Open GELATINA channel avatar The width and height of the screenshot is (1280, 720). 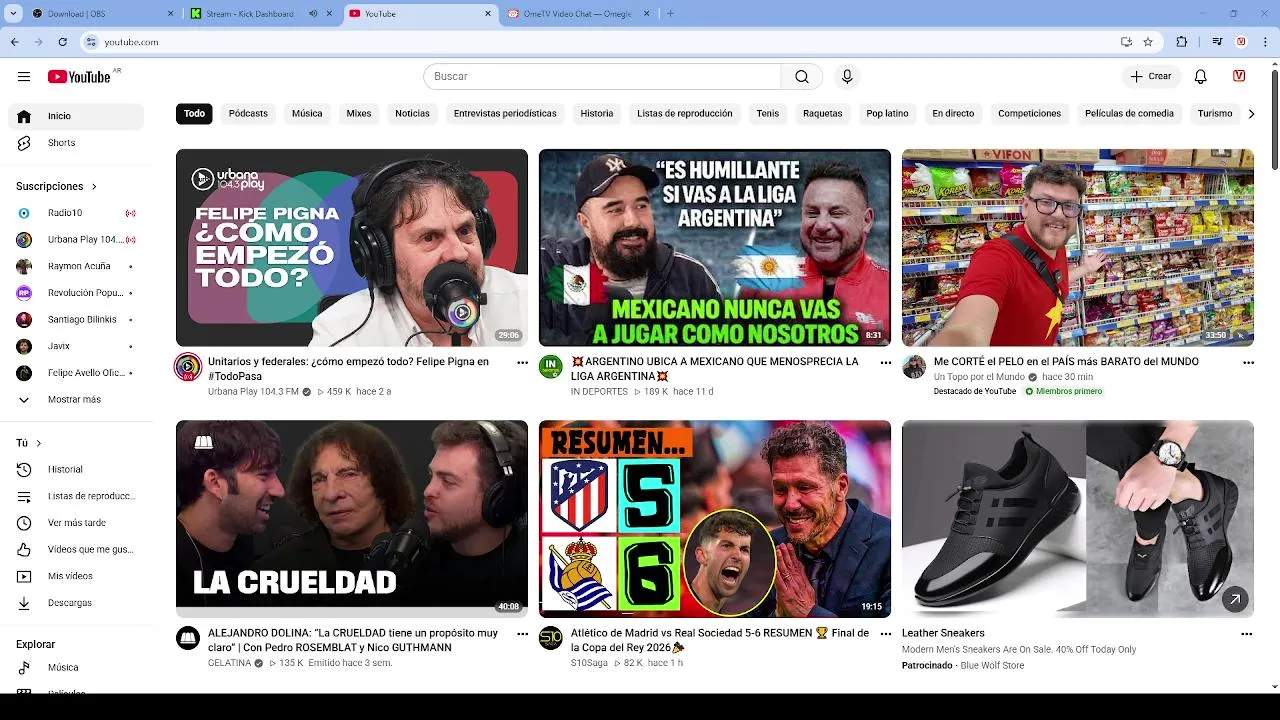(188, 638)
